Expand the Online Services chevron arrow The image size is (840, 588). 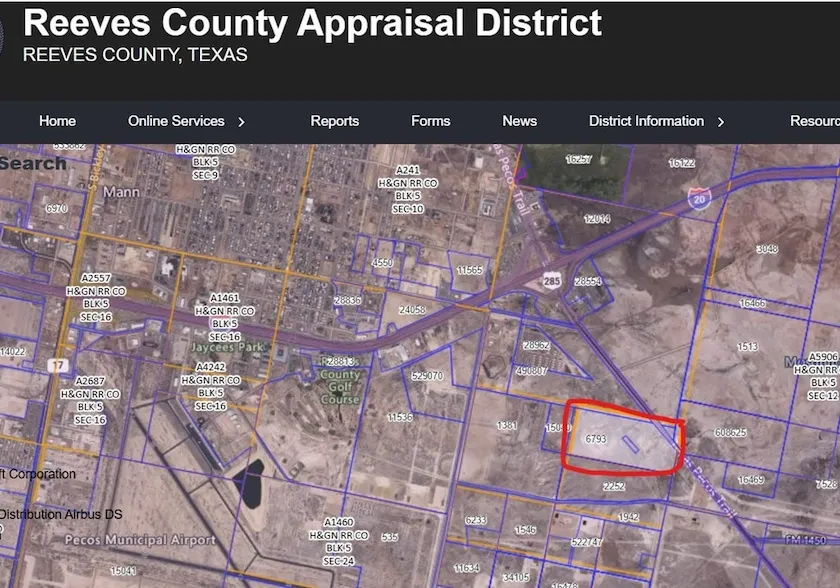(241, 122)
